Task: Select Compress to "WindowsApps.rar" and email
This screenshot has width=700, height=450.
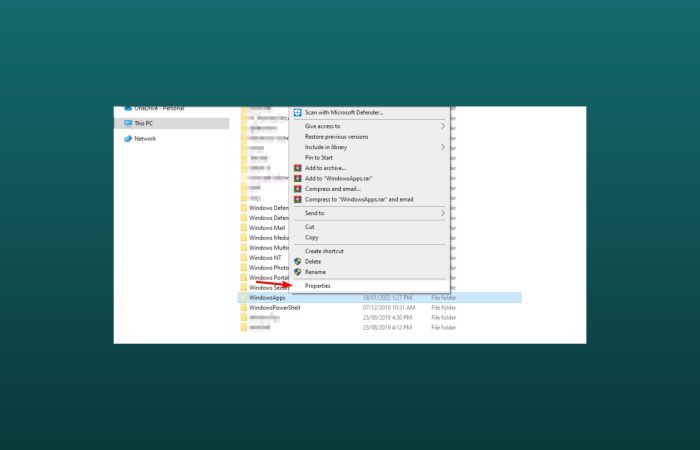Action: (359, 200)
